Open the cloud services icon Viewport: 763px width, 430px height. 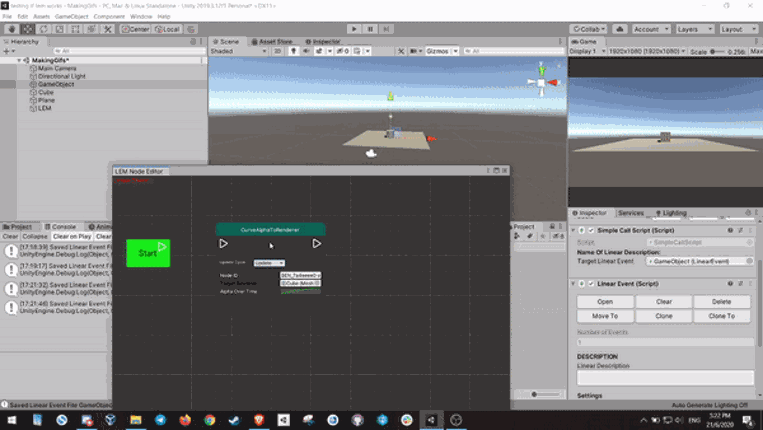619,29
